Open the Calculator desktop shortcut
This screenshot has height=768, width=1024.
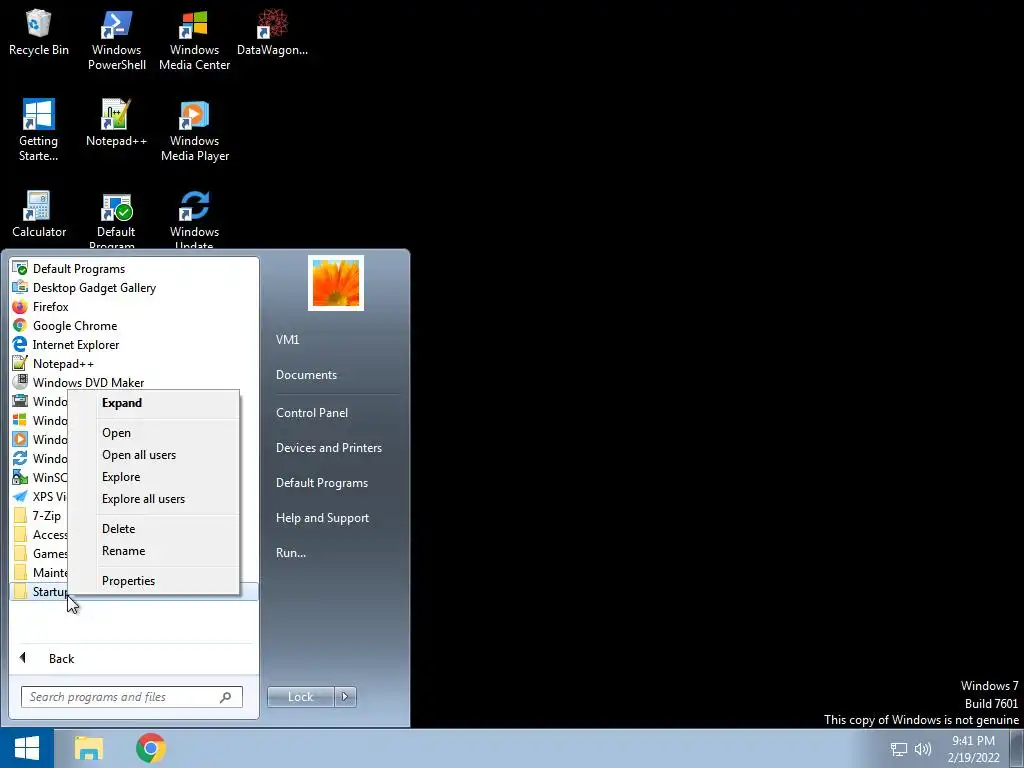[39, 214]
